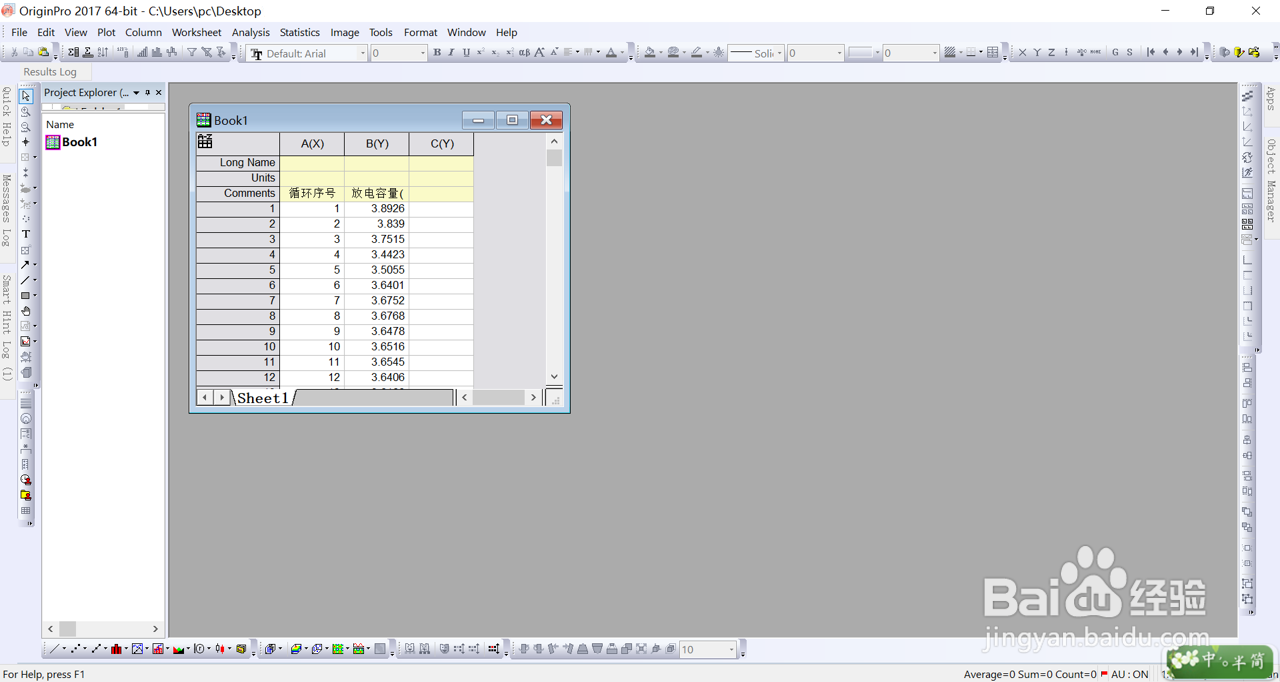Select the Pan hand tool
The width and height of the screenshot is (1280, 682).
(26, 311)
